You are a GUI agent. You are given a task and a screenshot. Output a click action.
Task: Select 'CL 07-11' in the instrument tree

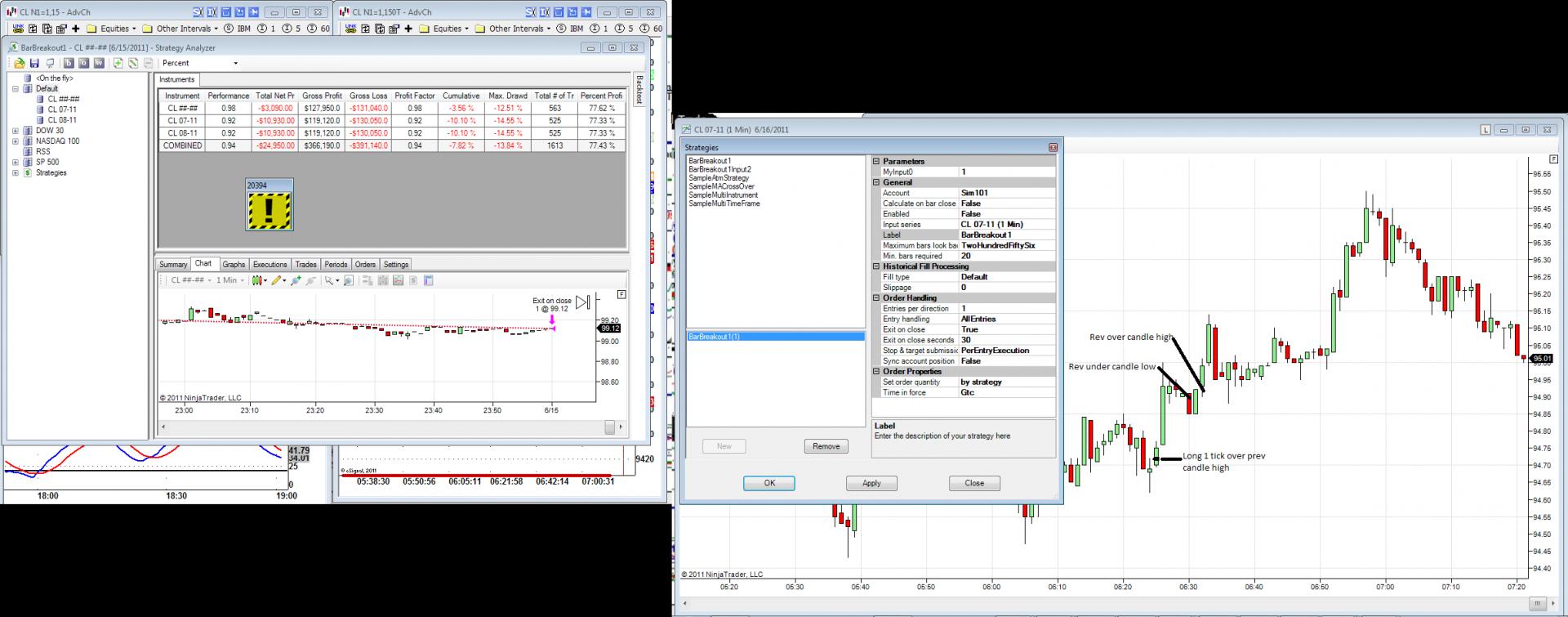(x=62, y=110)
